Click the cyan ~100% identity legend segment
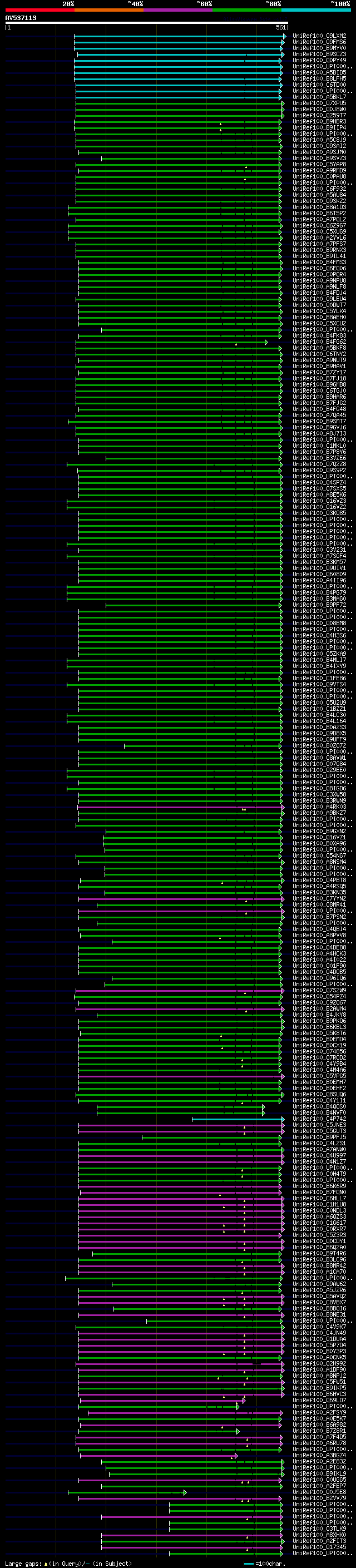Image resolution: width=356 pixels, height=1568 pixels. (316, 10)
